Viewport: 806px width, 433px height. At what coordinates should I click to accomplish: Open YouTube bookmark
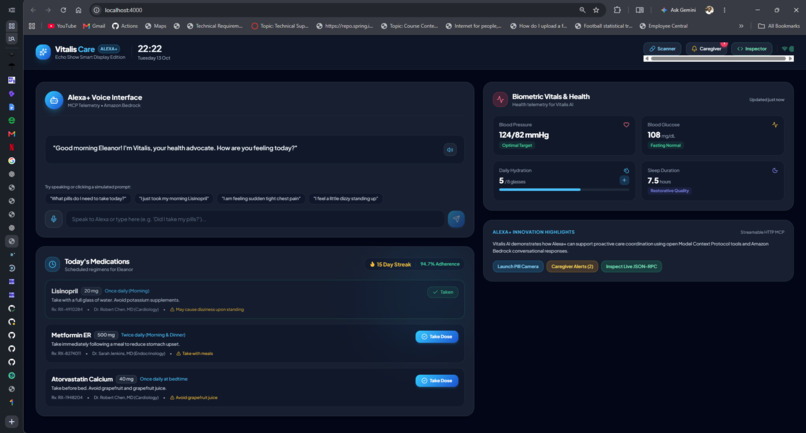62,26
